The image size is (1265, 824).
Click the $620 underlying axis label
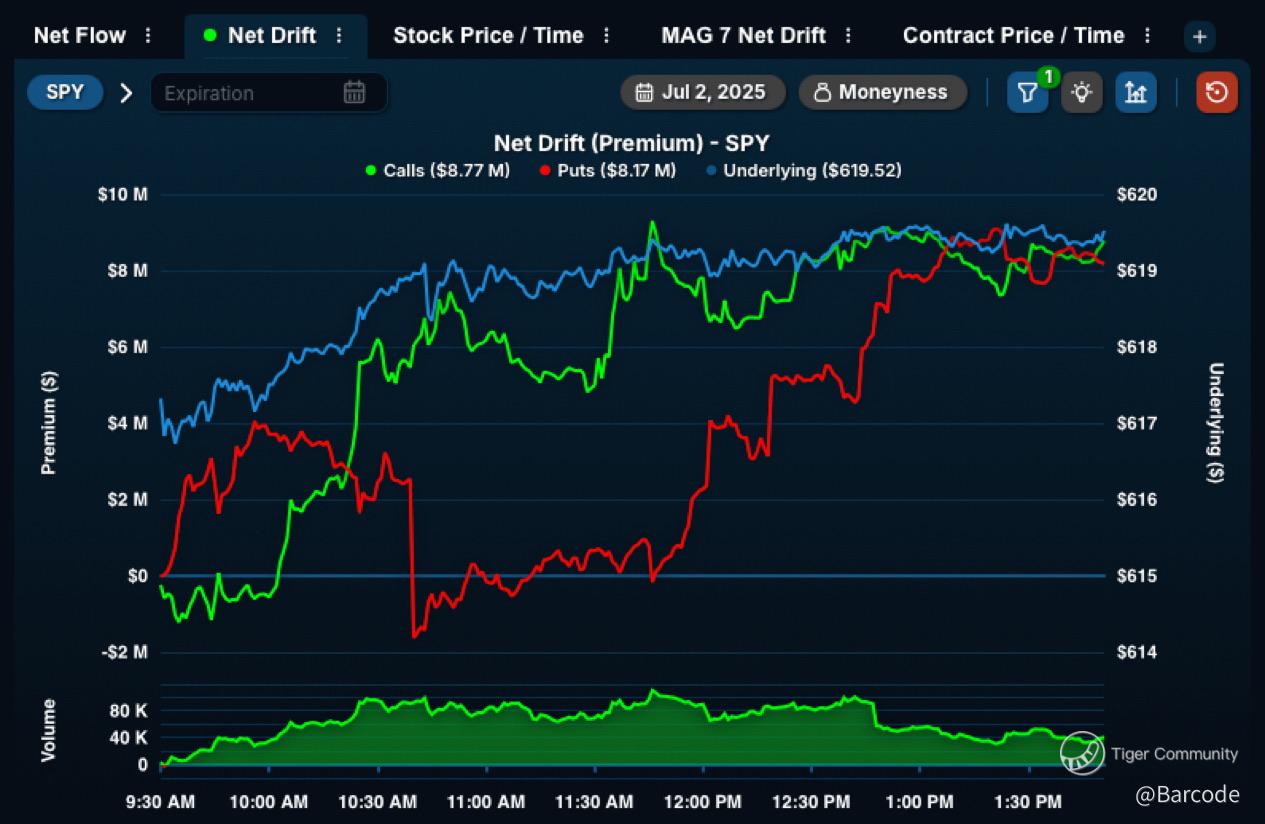point(1136,194)
